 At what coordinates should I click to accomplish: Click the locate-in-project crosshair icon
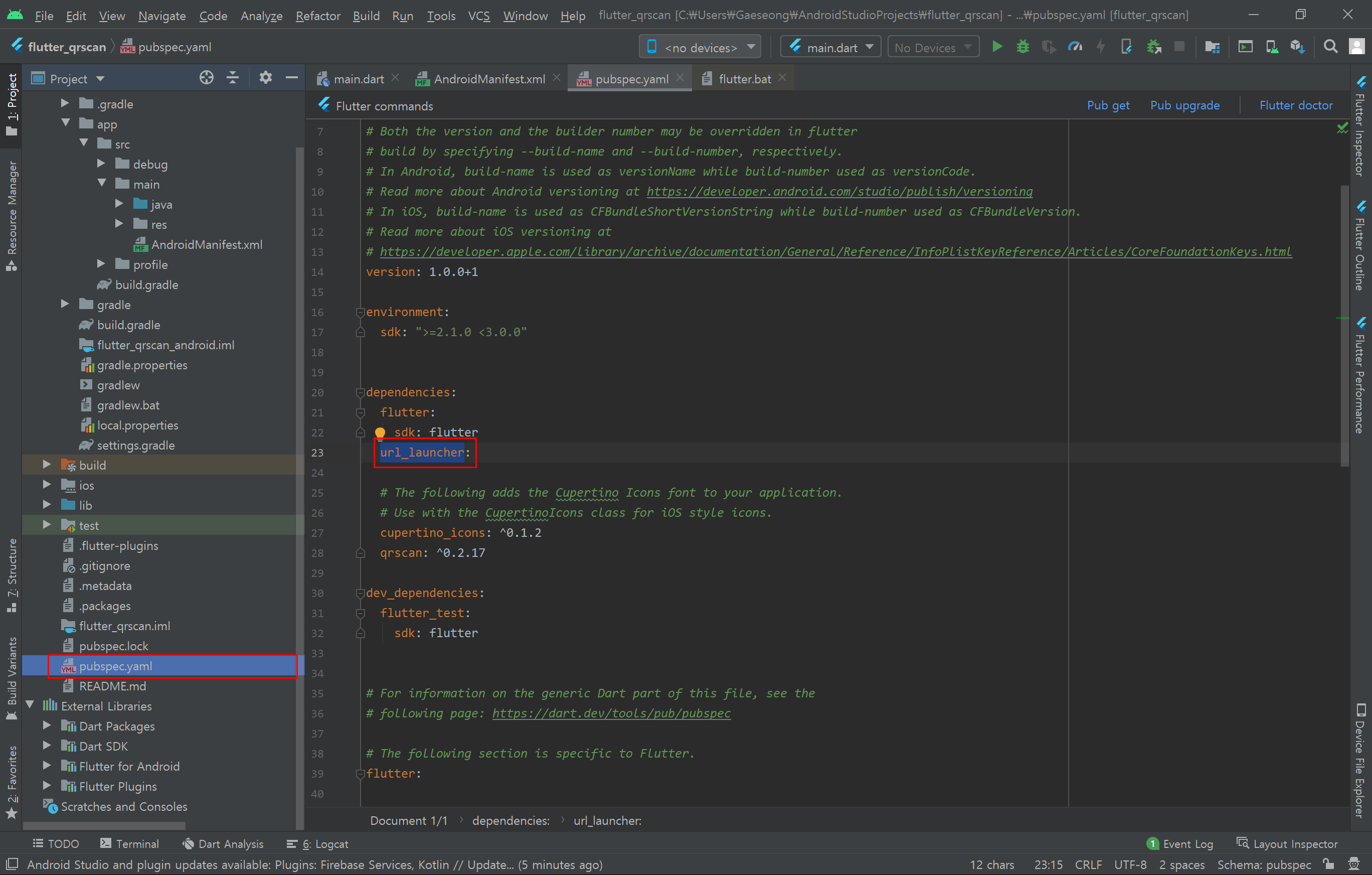pyautogui.click(x=206, y=78)
